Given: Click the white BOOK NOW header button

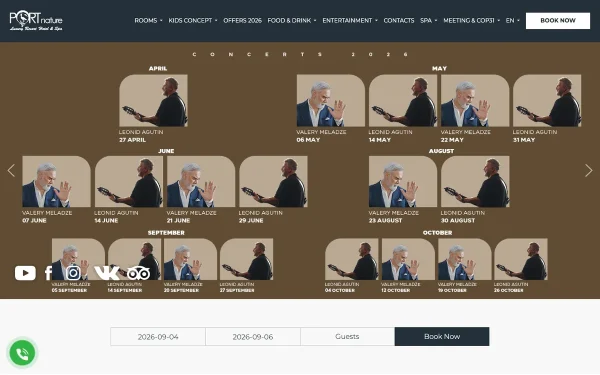Looking at the screenshot, I should pos(558,21).
